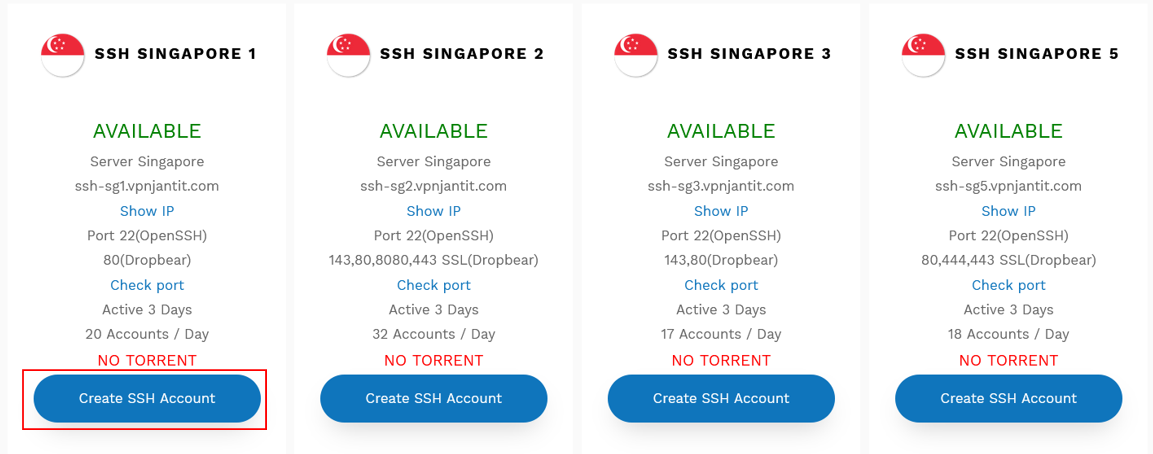Show IP for ssh-sg1 server

pos(147,211)
